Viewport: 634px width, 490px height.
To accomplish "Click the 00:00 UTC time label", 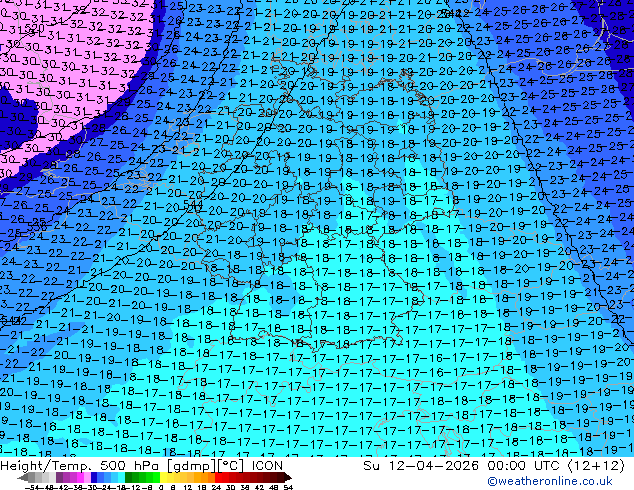I will click(x=524, y=466).
